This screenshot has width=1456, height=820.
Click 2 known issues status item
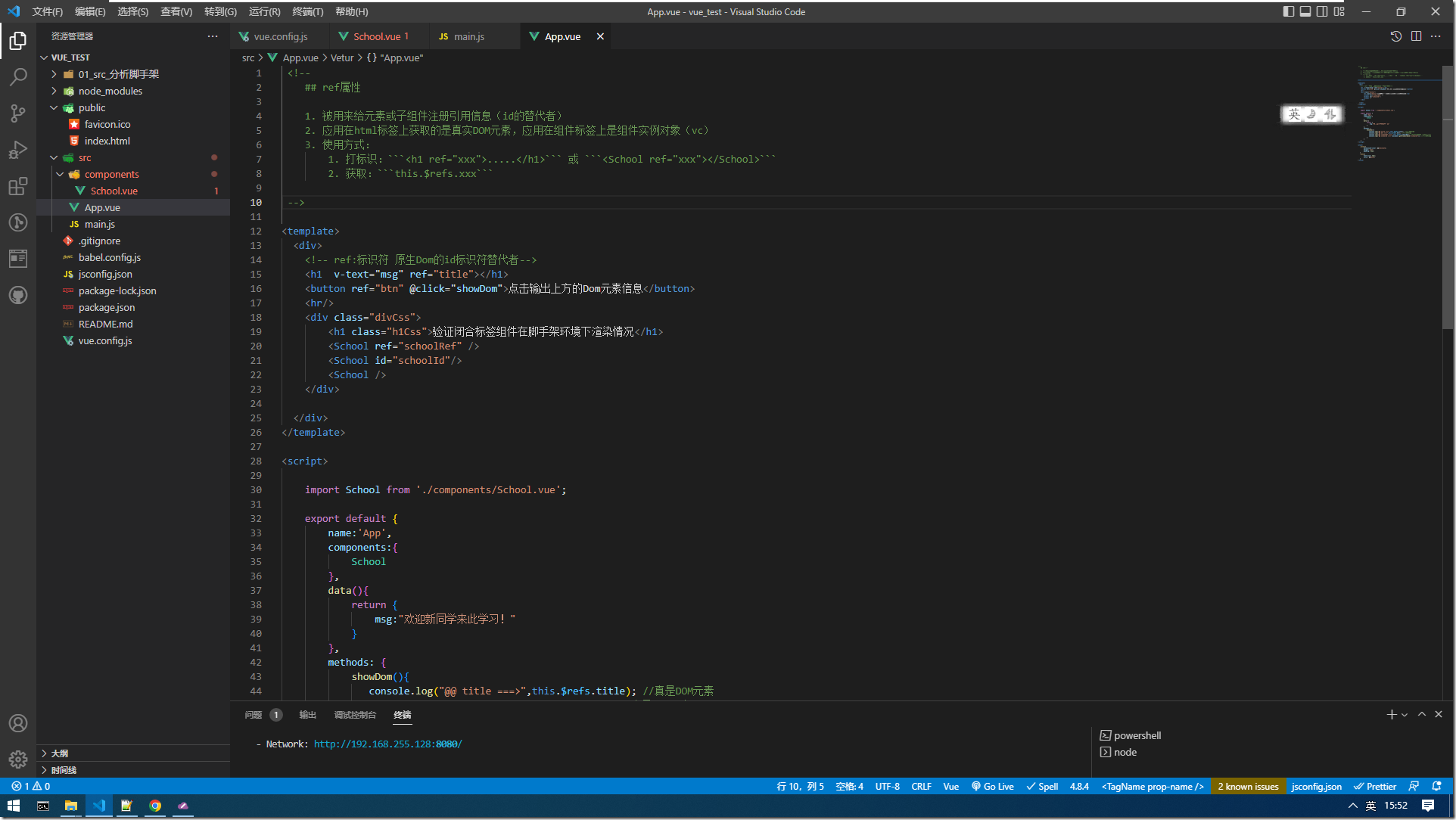click(1248, 787)
